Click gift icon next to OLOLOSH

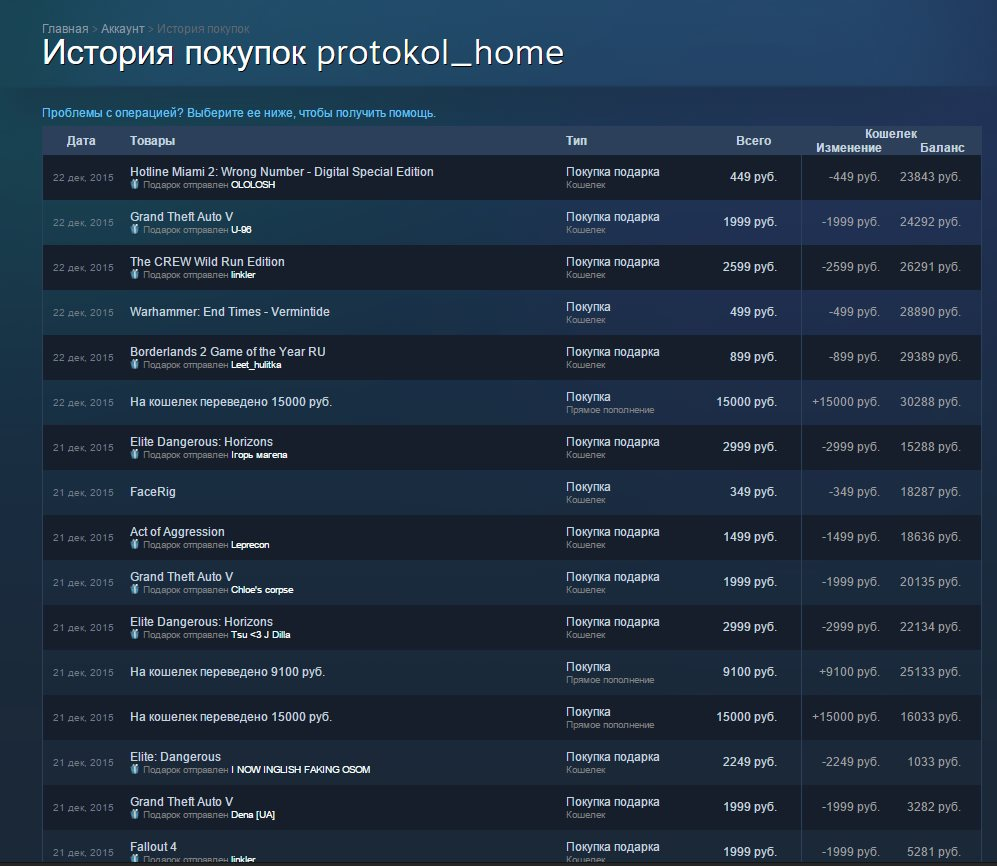coord(134,184)
